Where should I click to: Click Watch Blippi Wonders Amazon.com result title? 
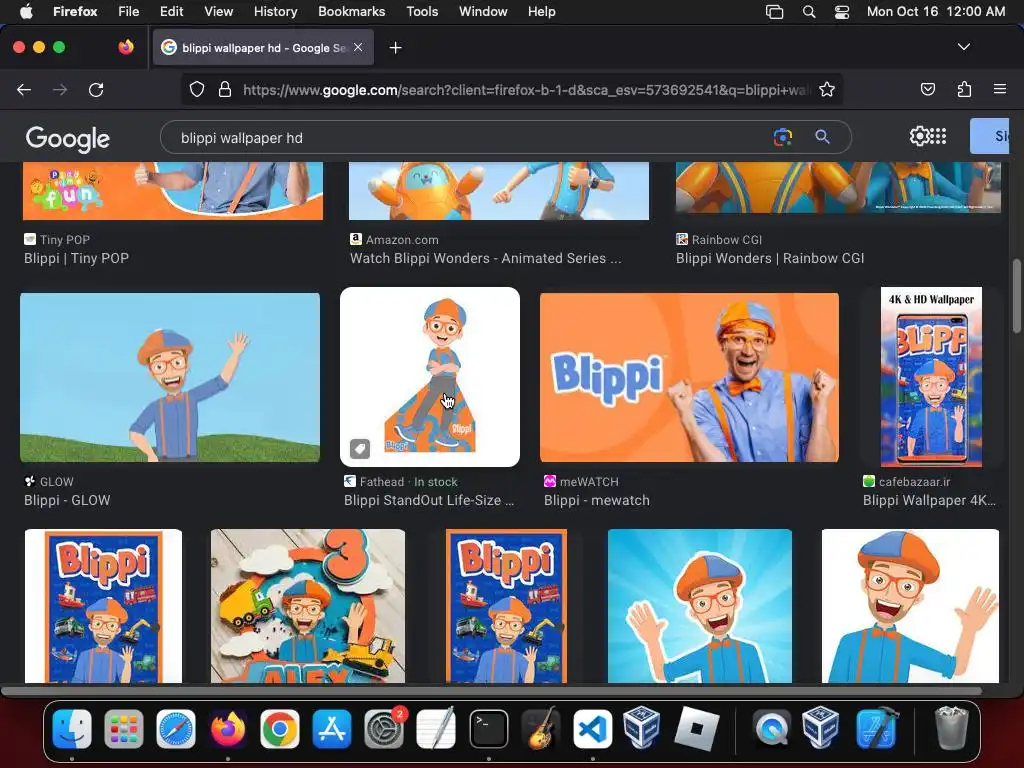pyautogui.click(x=485, y=258)
